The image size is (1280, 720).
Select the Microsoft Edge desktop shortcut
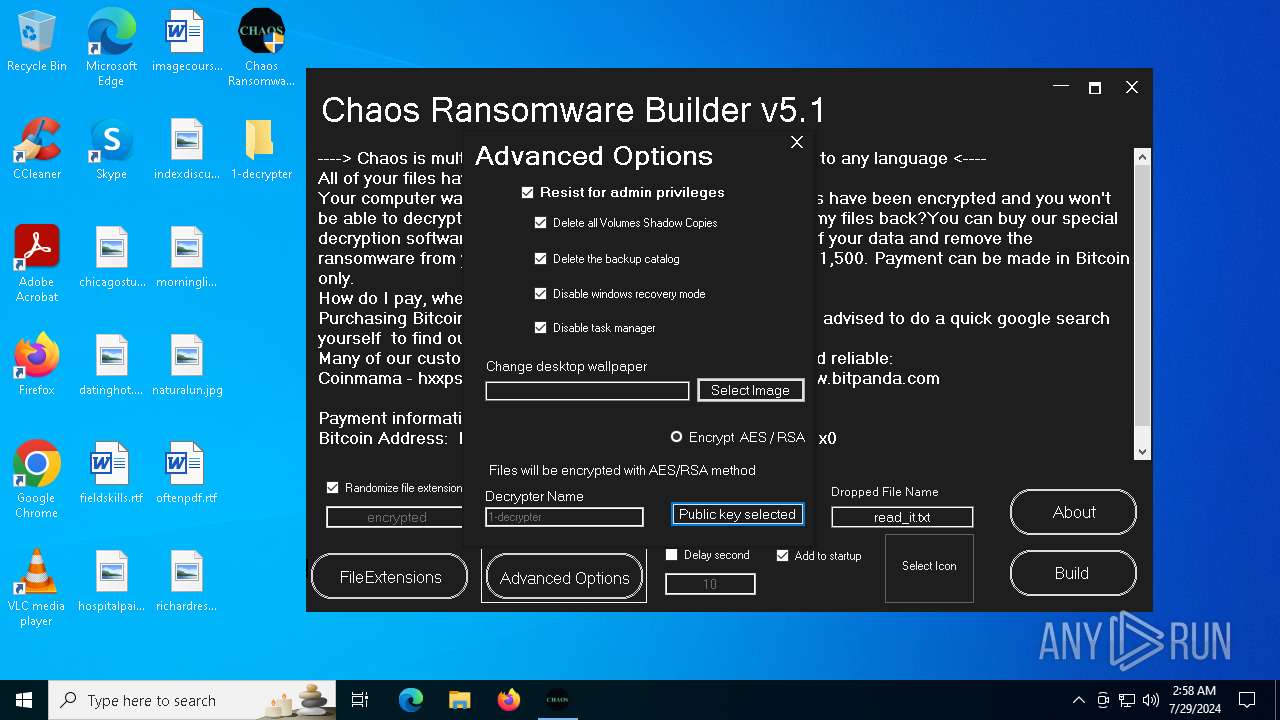click(111, 48)
